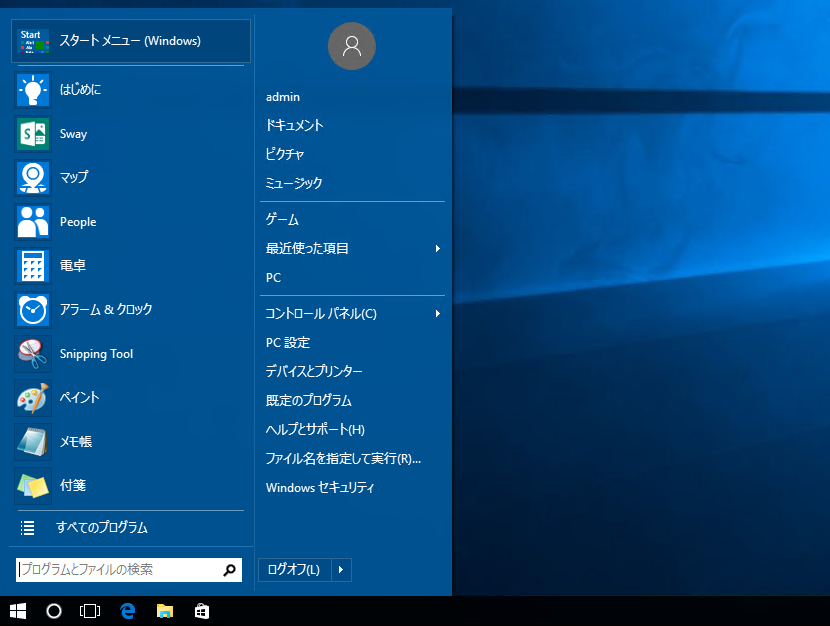
Task: Open the アラーム & クロック icon
Action: pyautogui.click(x=33, y=310)
